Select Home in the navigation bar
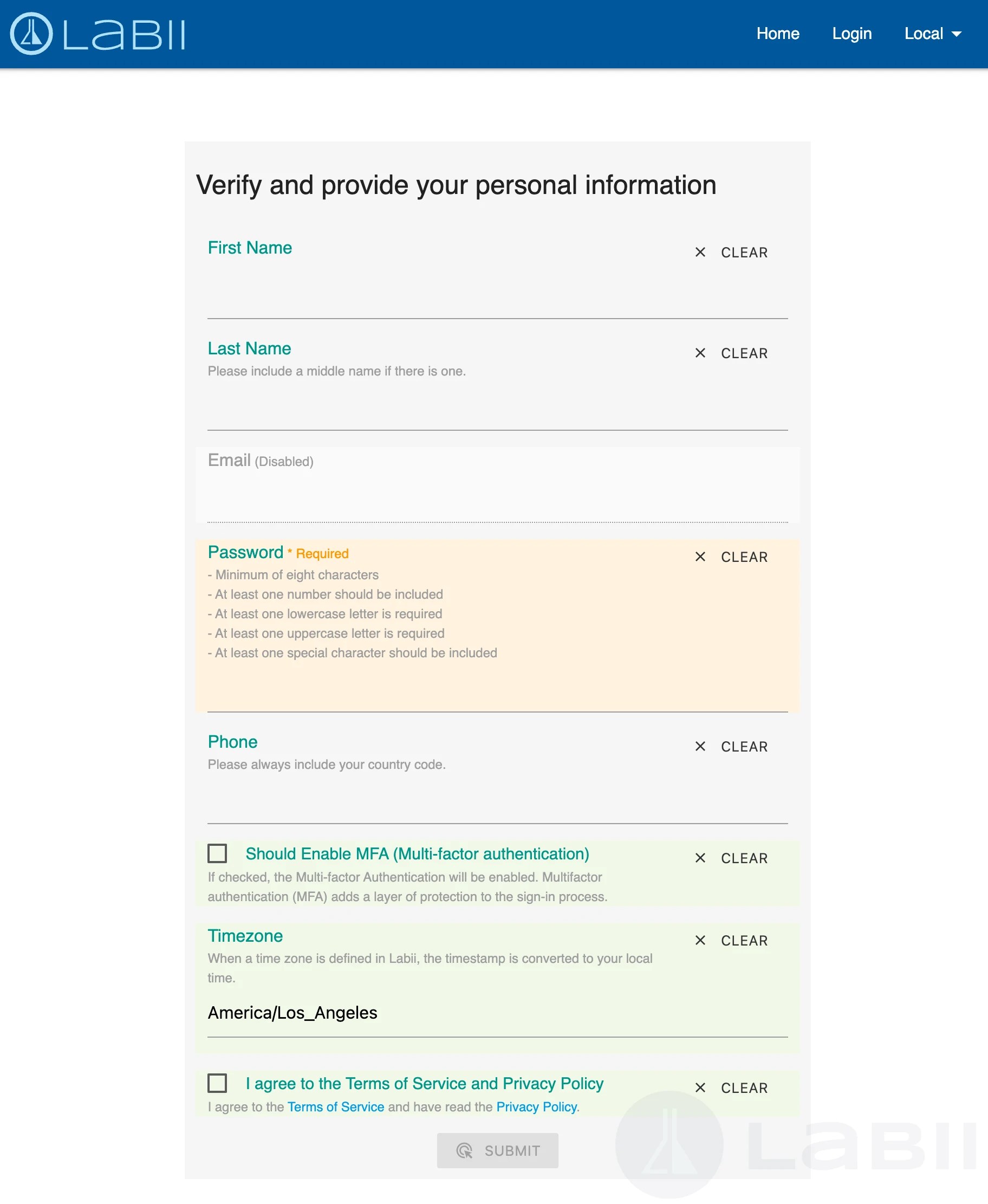 tap(778, 34)
